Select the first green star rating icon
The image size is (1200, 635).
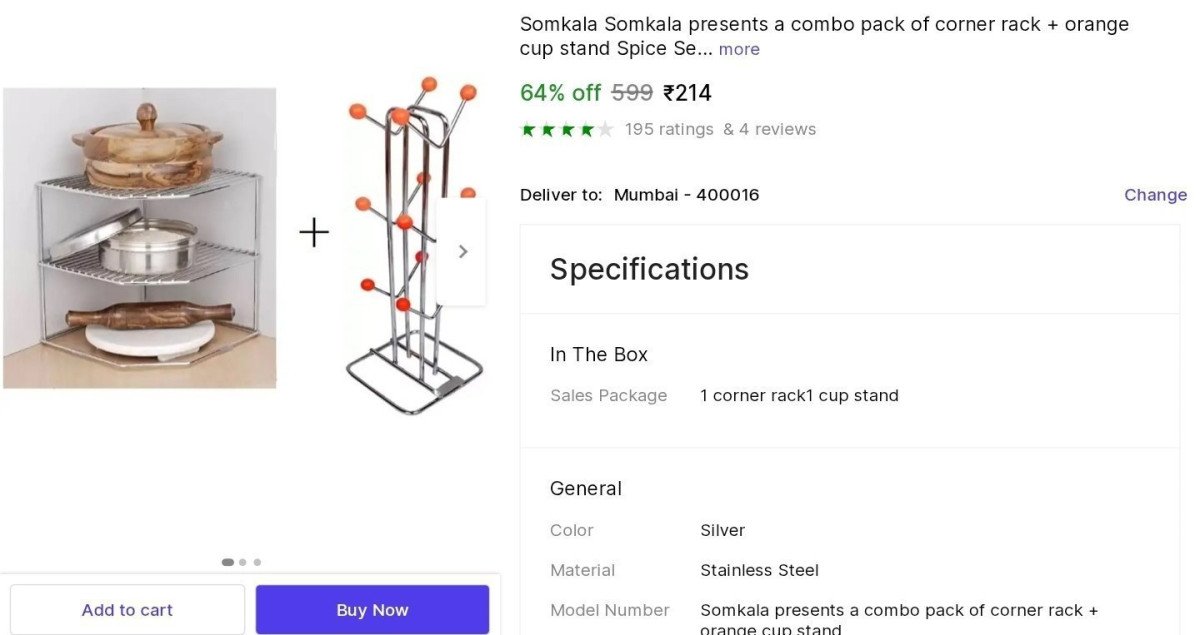coord(526,129)
